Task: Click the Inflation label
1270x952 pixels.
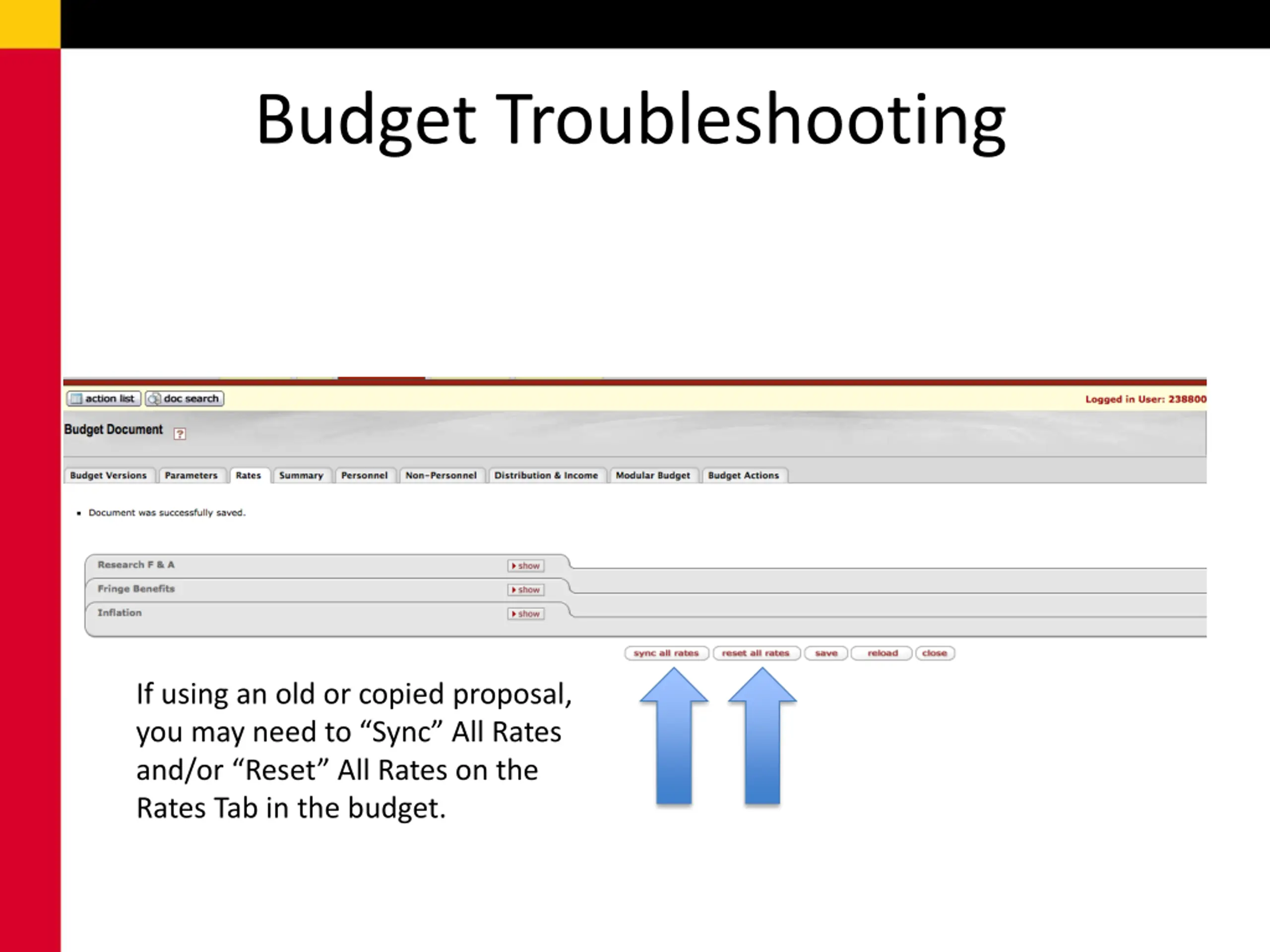Action: coord(120,613)
